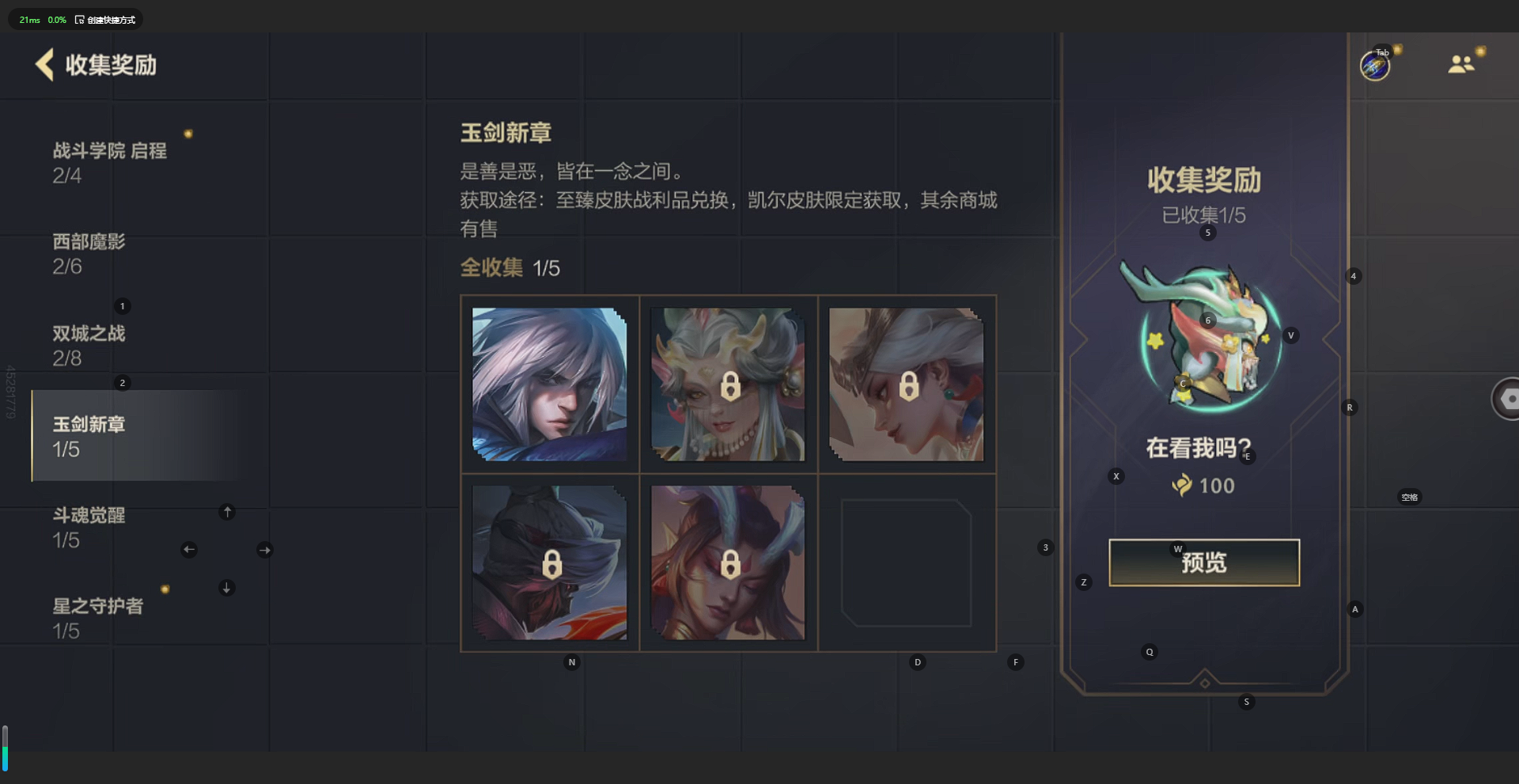Go back using the arrow beside 收集奖励

point(45,64)
